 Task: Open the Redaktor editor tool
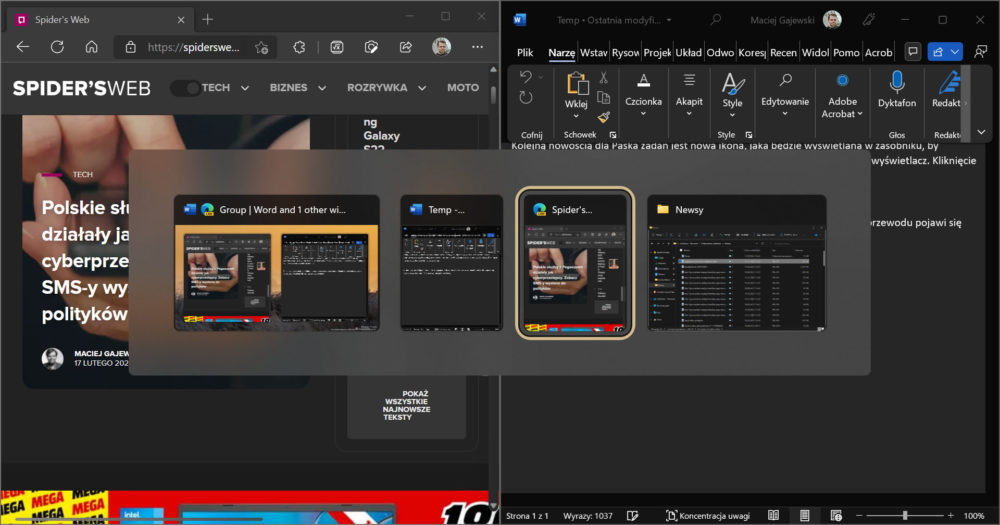948,89
